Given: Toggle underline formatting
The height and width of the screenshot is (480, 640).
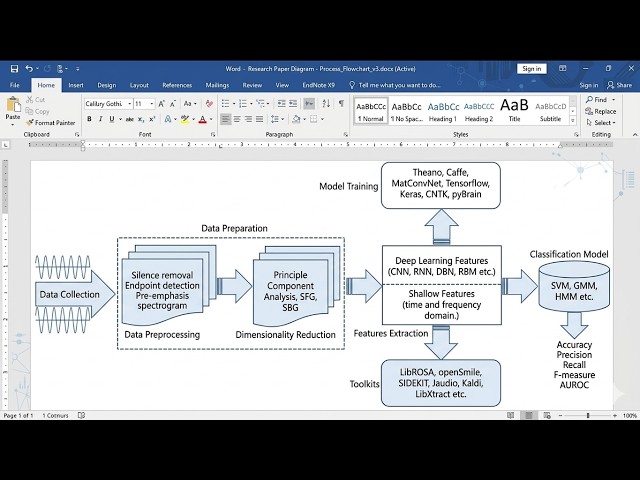Looking at the screenshot, I should (111, 119).
